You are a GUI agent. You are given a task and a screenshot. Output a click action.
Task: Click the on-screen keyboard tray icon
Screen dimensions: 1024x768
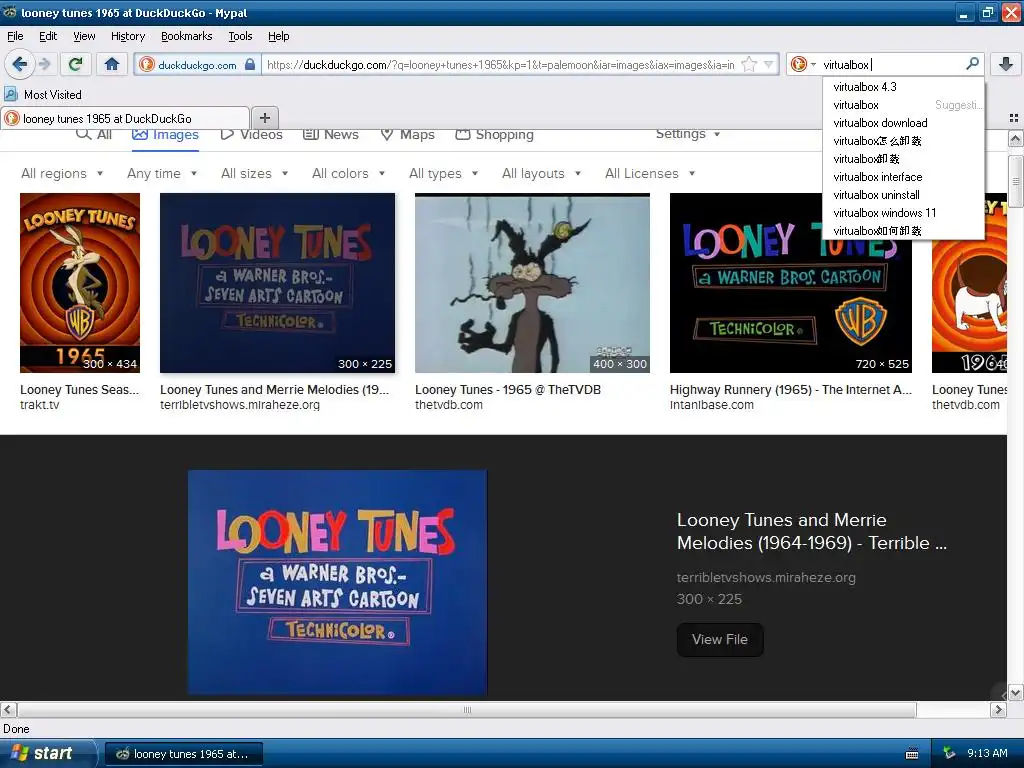click(912, 754)
